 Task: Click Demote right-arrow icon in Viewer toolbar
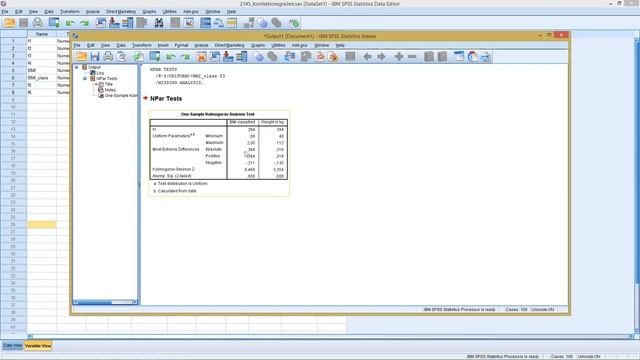(x=381, y=57)
